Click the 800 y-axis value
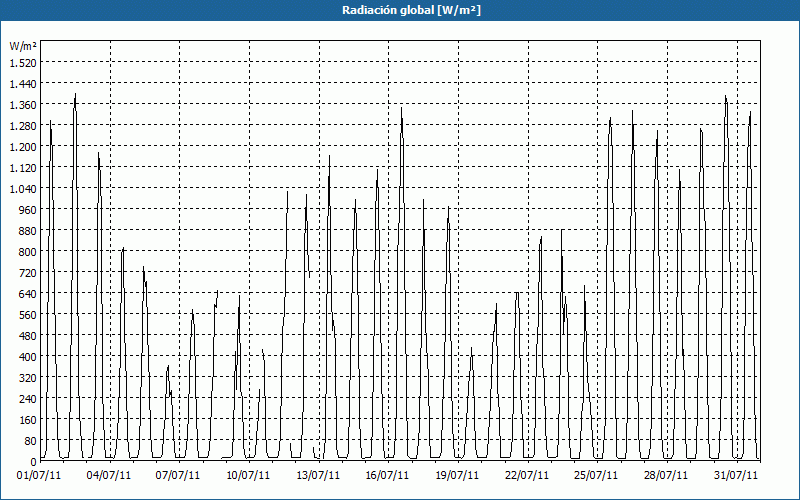 click(28, 252)
